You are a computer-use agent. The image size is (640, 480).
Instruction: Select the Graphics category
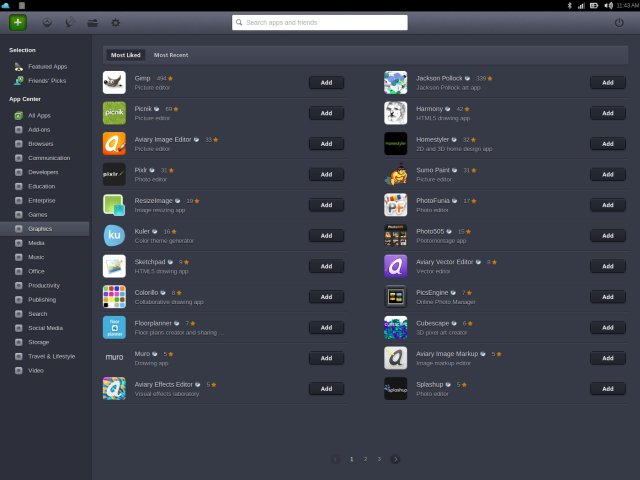click(x=45, y=229)
